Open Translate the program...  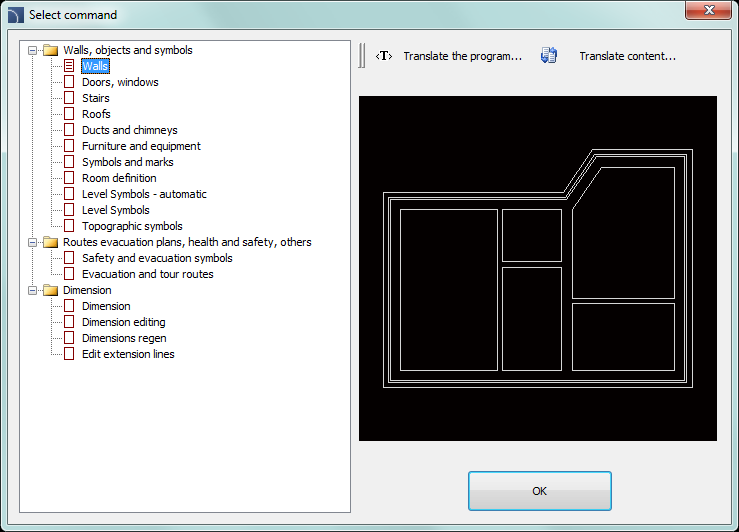point(462,56)
